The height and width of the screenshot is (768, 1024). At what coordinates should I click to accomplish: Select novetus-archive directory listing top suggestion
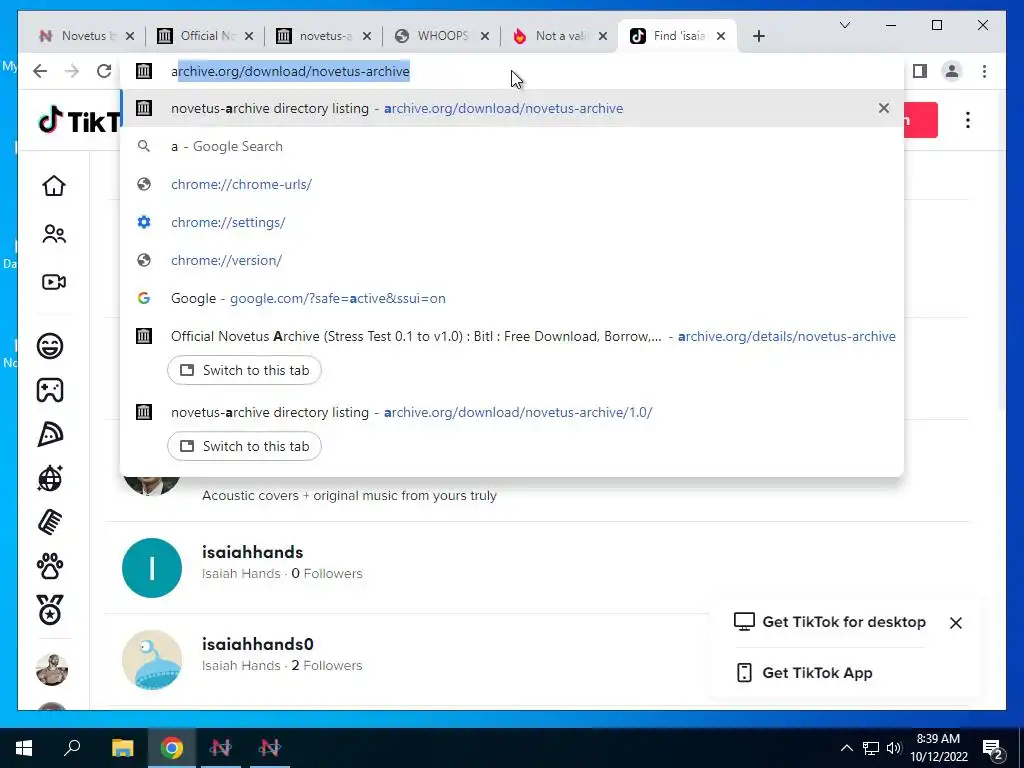(x=512, y=108)
